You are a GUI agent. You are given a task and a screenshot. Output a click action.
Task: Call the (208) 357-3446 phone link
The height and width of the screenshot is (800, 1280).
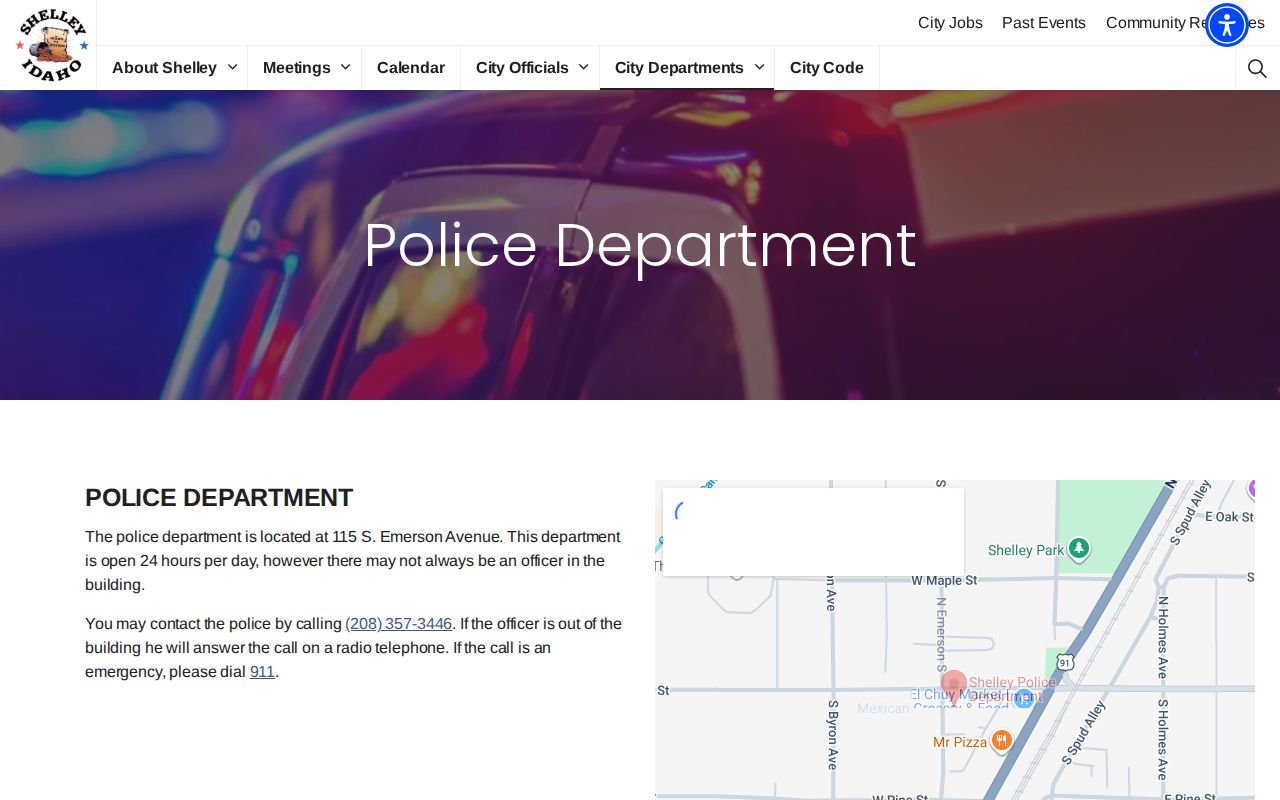pos(399,623)
